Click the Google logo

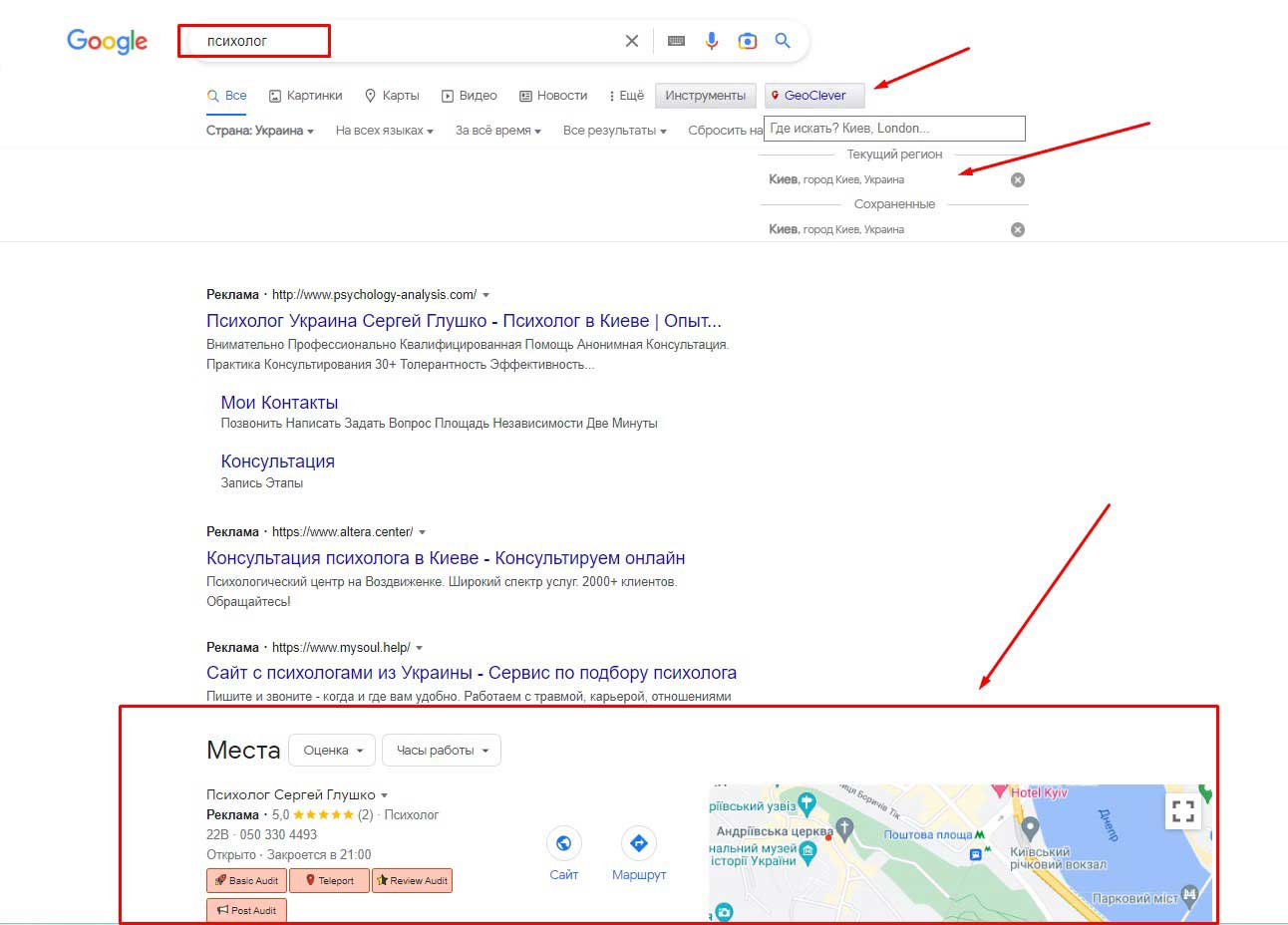click(x=107, y=41)
